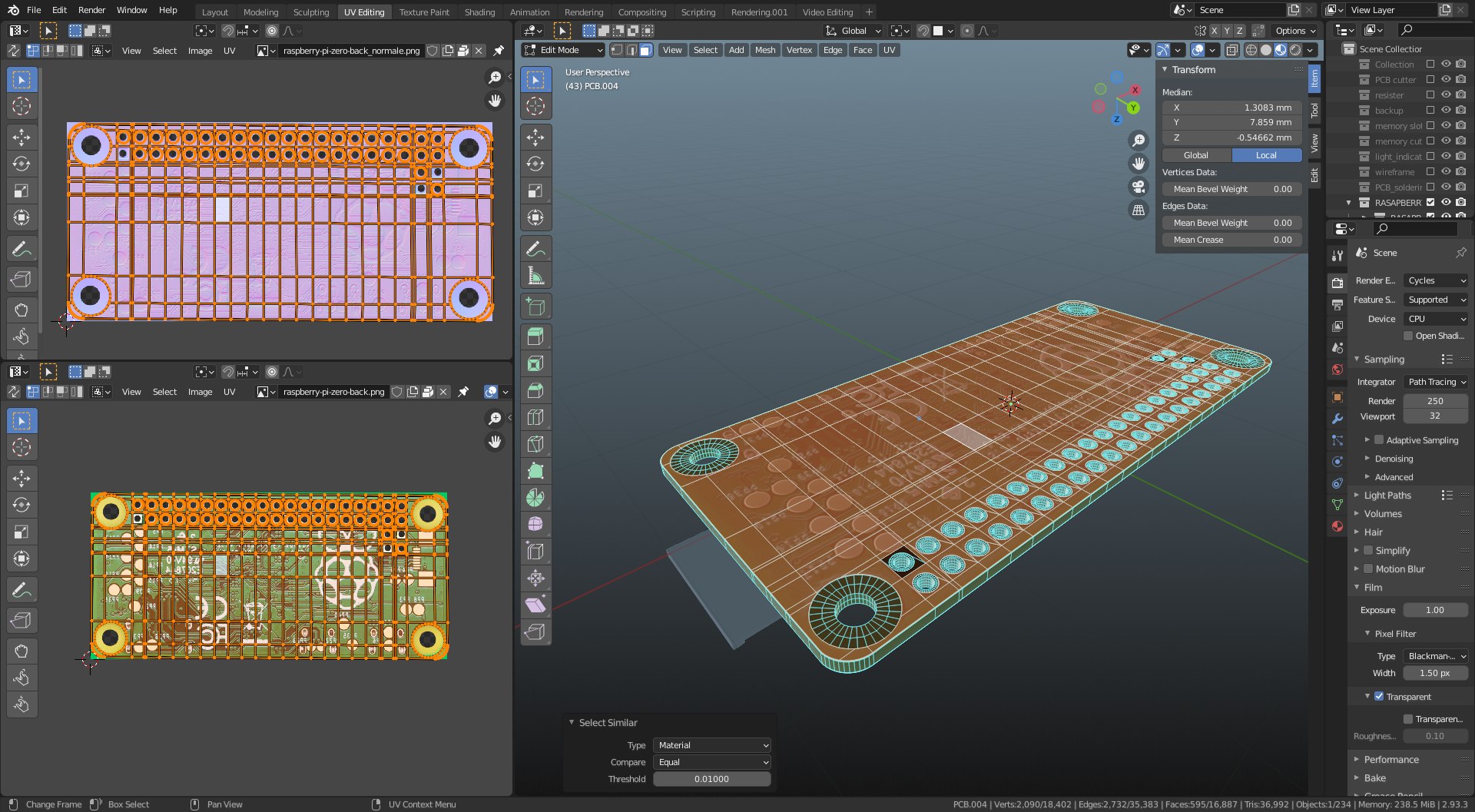Select the Inset Faces tool
This screenshot has width=1475, height=812.
535,363
